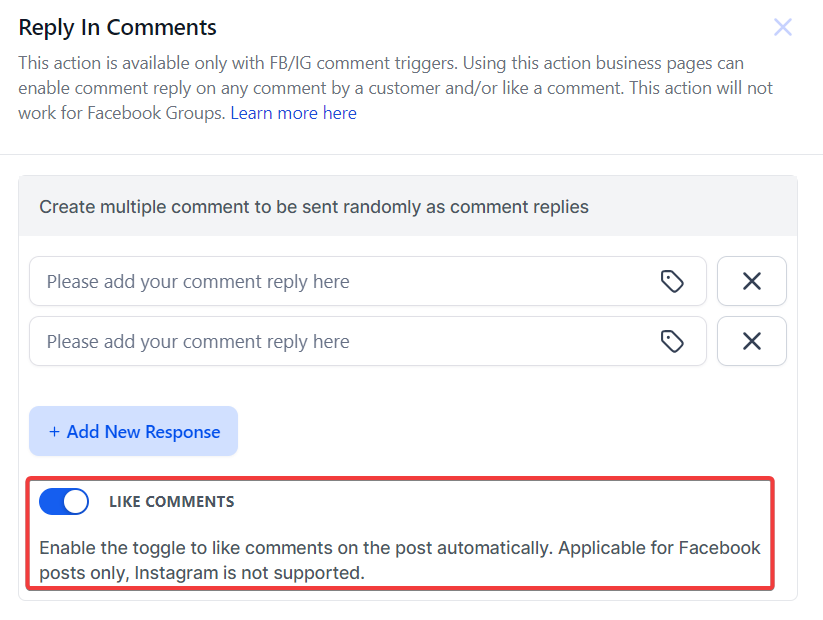The height and width of the screenshot is (620, 823).
Task: Click the plus sign on Add New Response
Action: pos(54,432)
